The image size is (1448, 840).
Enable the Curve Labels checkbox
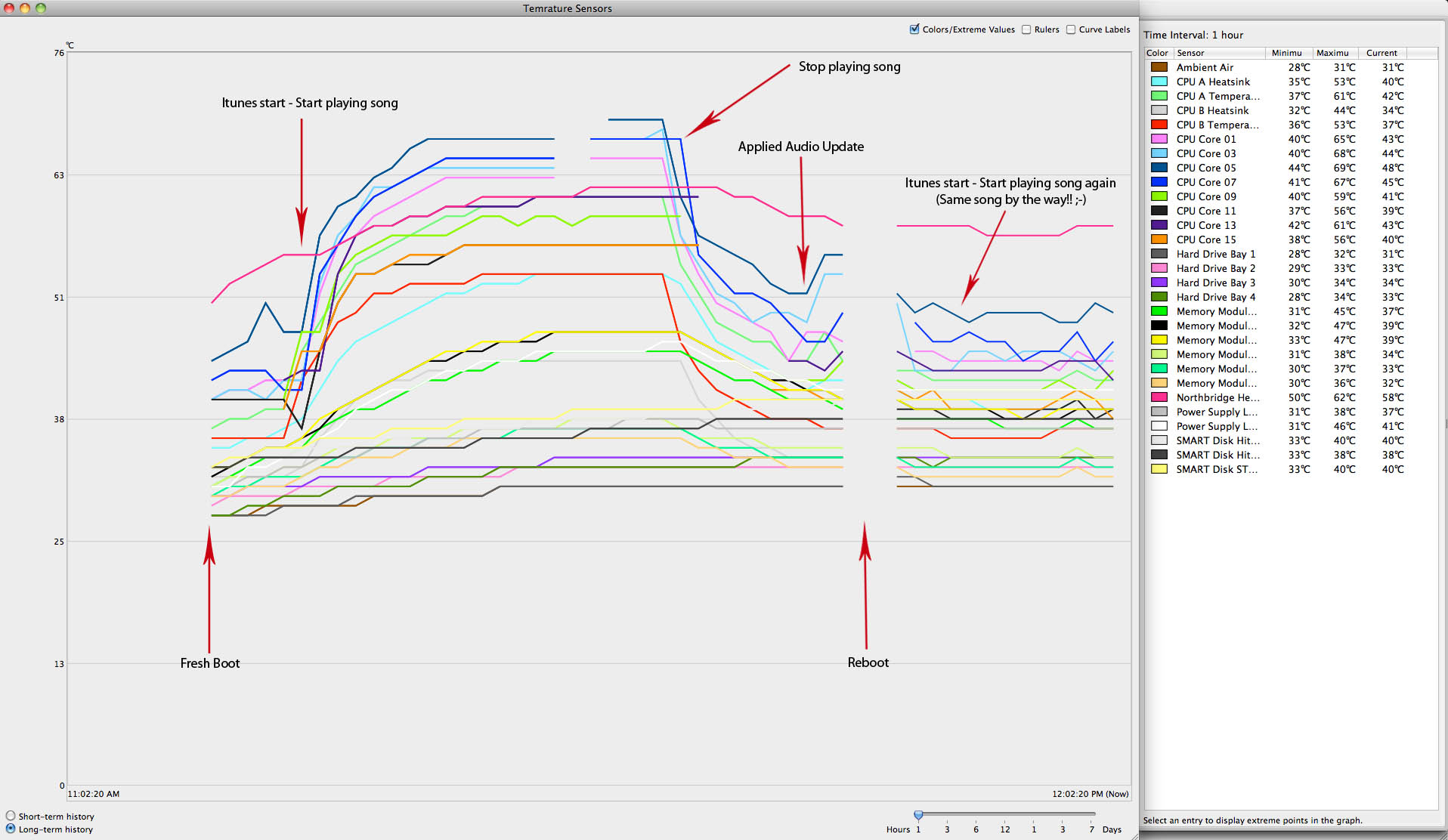1071,29
